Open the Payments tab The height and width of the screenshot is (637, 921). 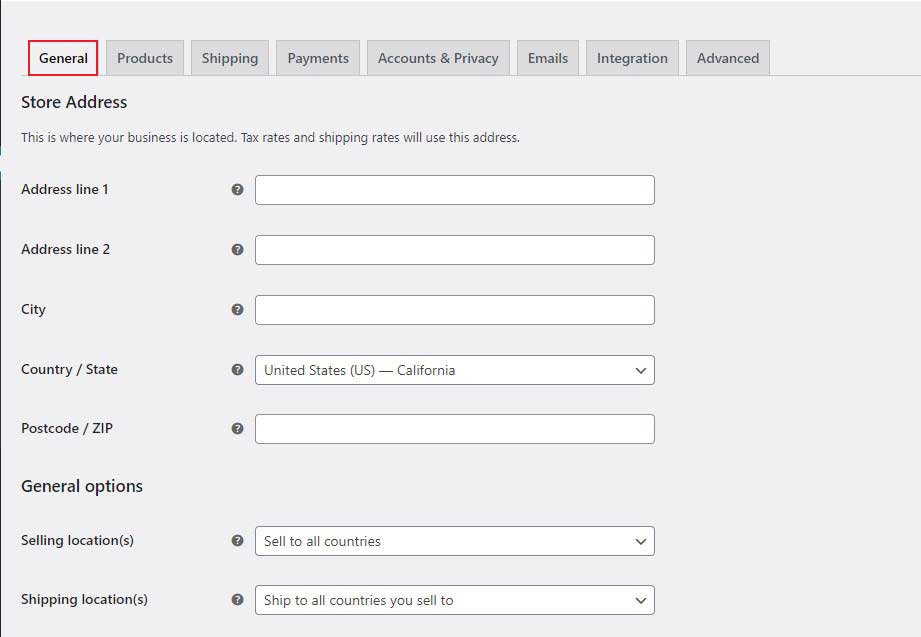(x=318, y=58)
